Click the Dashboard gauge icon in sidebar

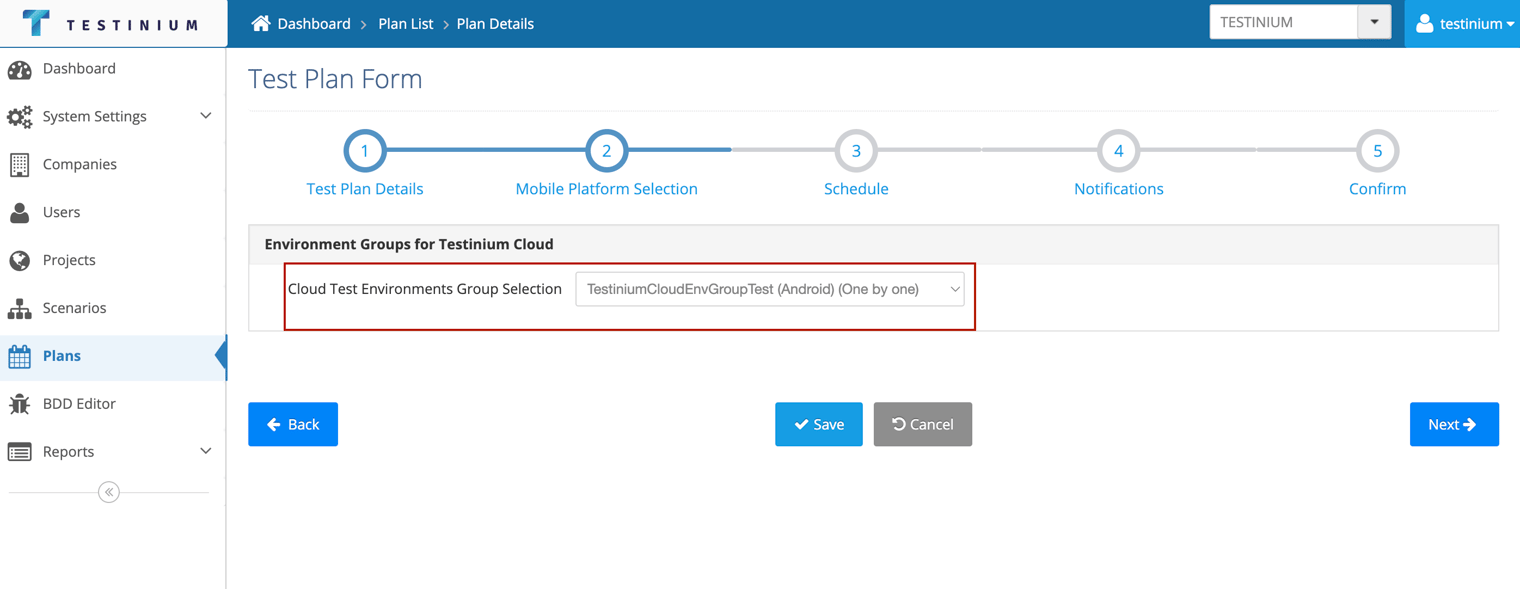19,69
